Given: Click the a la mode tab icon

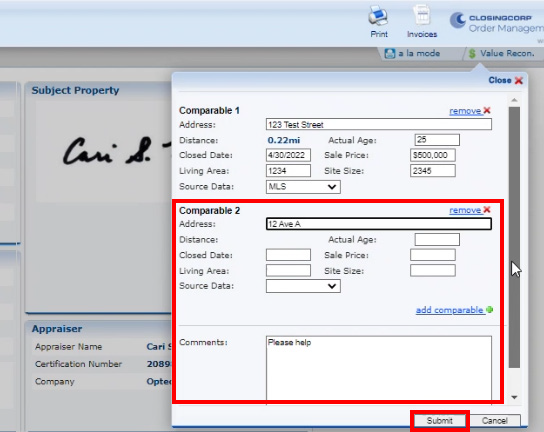Looking at the screenshot, I should pyautogui.click(x=390, y=53).
